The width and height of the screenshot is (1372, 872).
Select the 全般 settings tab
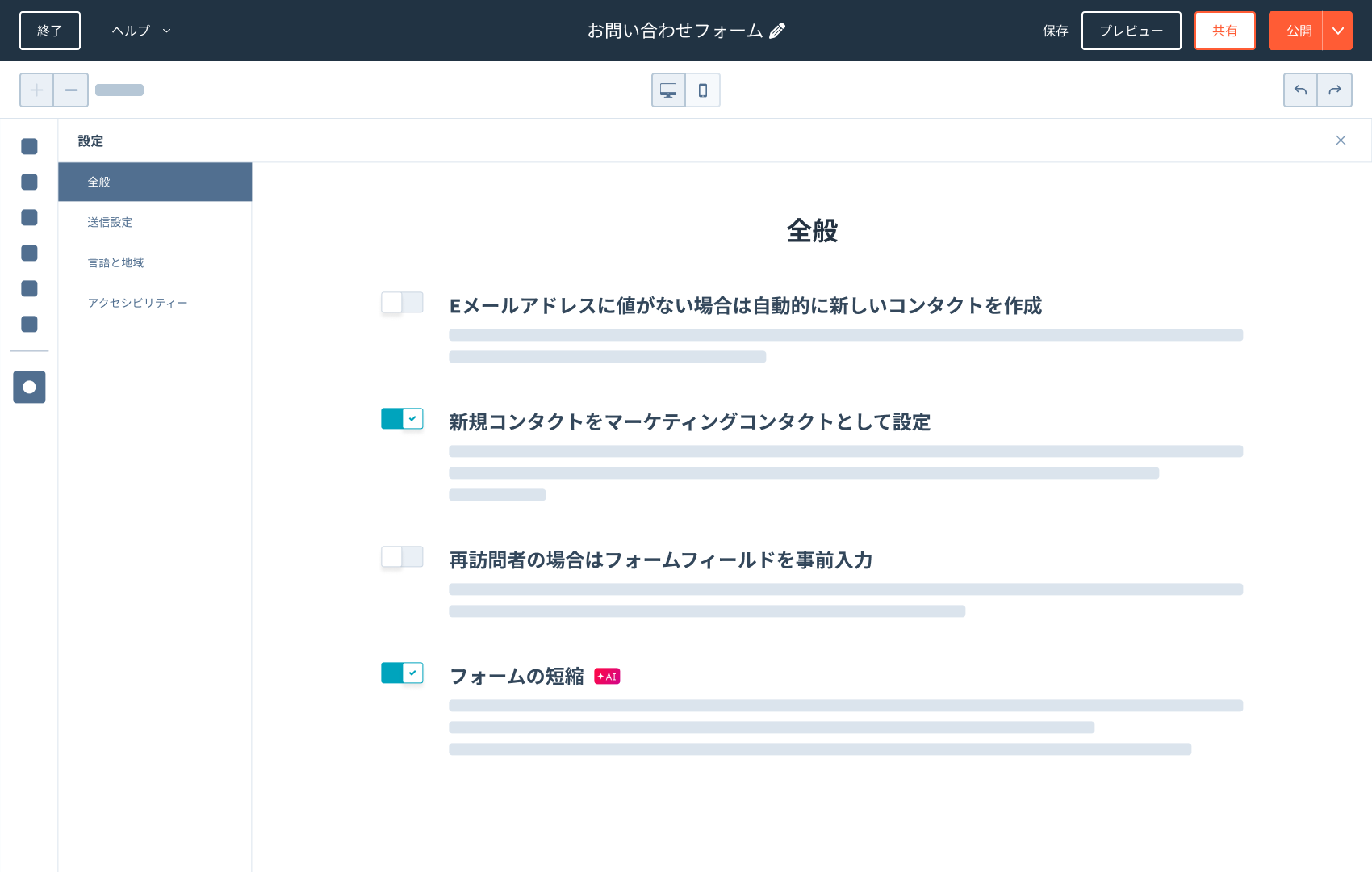[x=155, y=182]
